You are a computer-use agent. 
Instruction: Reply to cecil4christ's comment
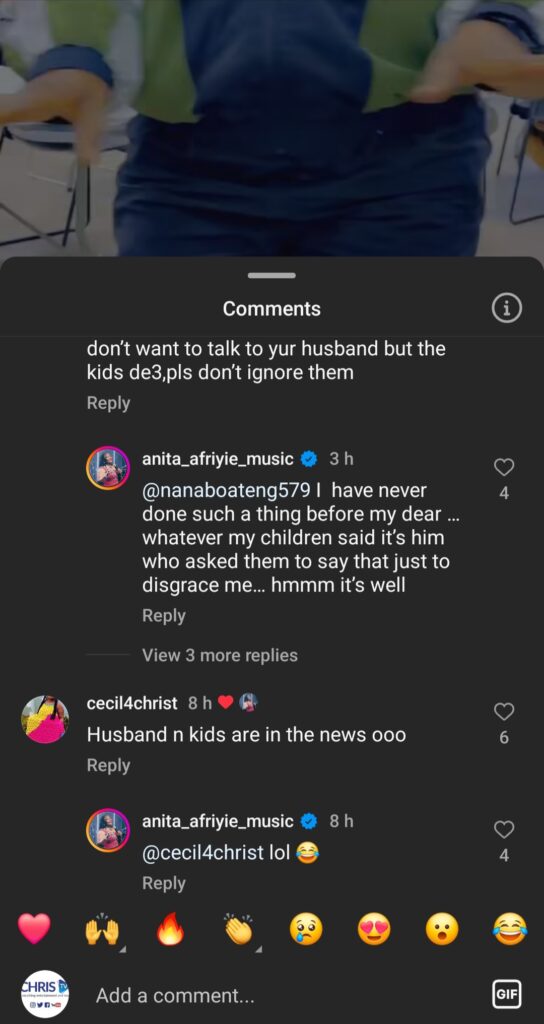(x=108, y=765)
